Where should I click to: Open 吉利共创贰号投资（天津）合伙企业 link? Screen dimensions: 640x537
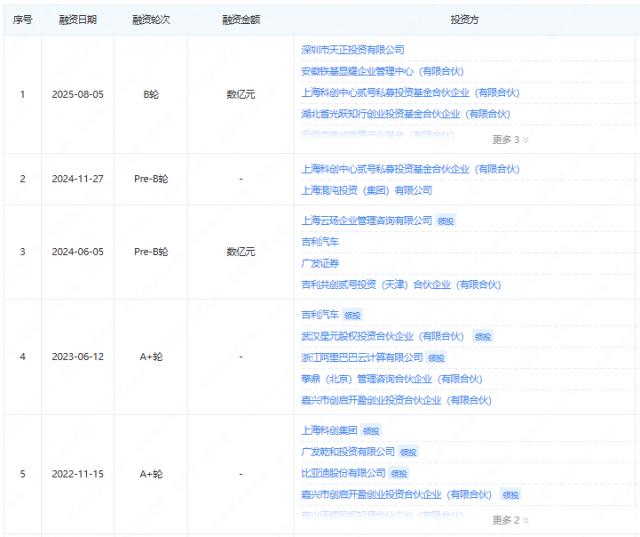[x=401, y=284]
